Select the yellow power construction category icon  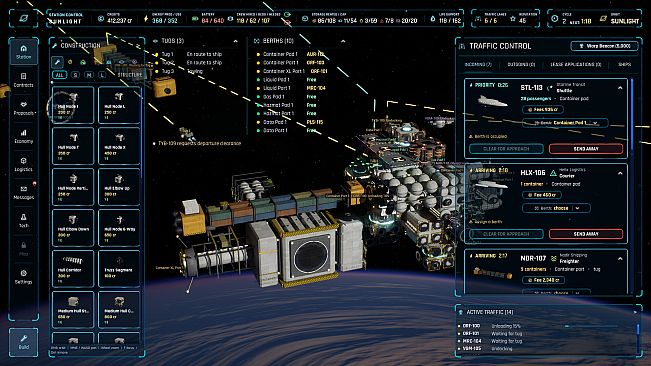70,62
